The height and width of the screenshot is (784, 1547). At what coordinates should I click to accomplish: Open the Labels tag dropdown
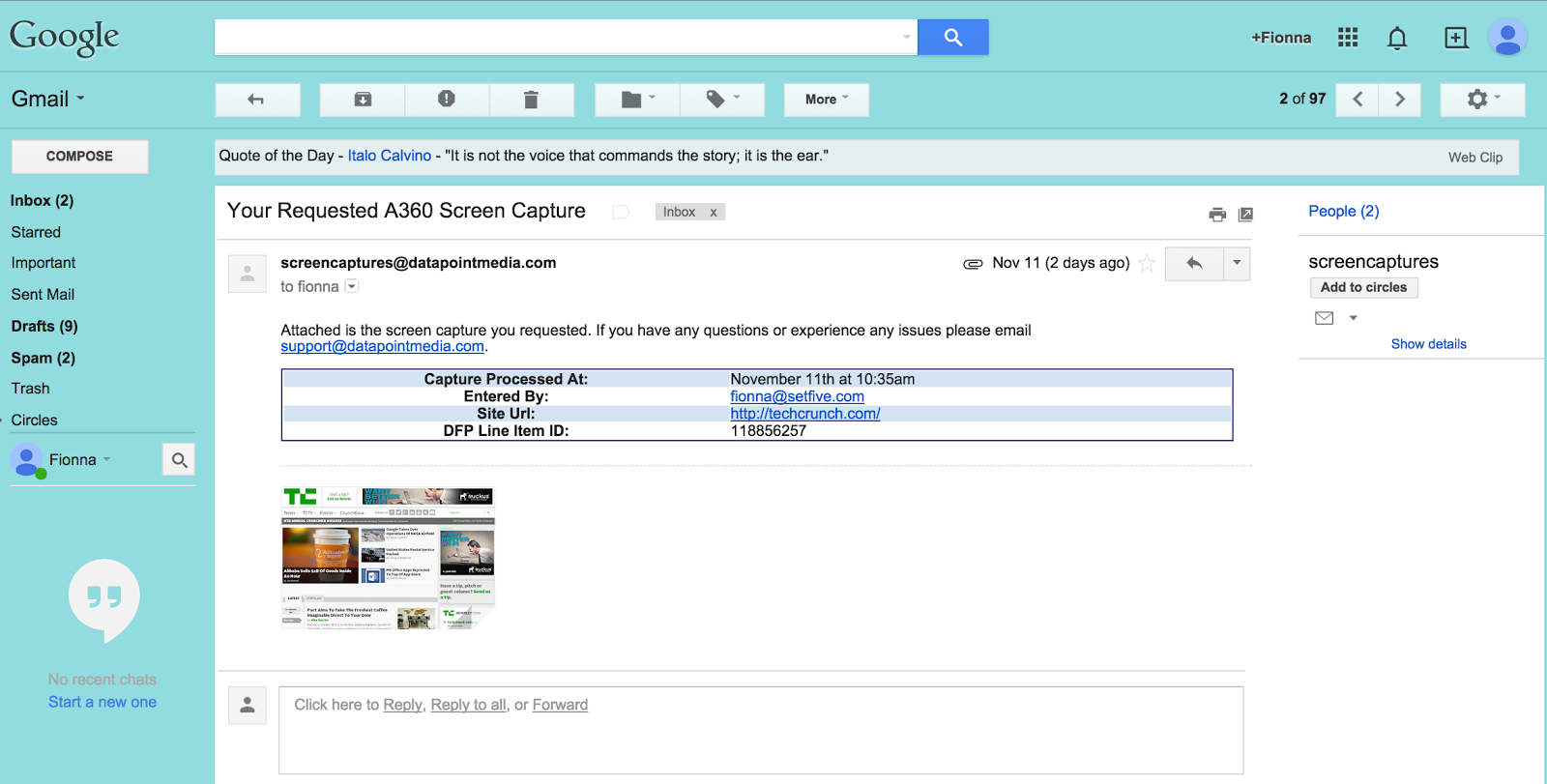[x=722, y=100]
